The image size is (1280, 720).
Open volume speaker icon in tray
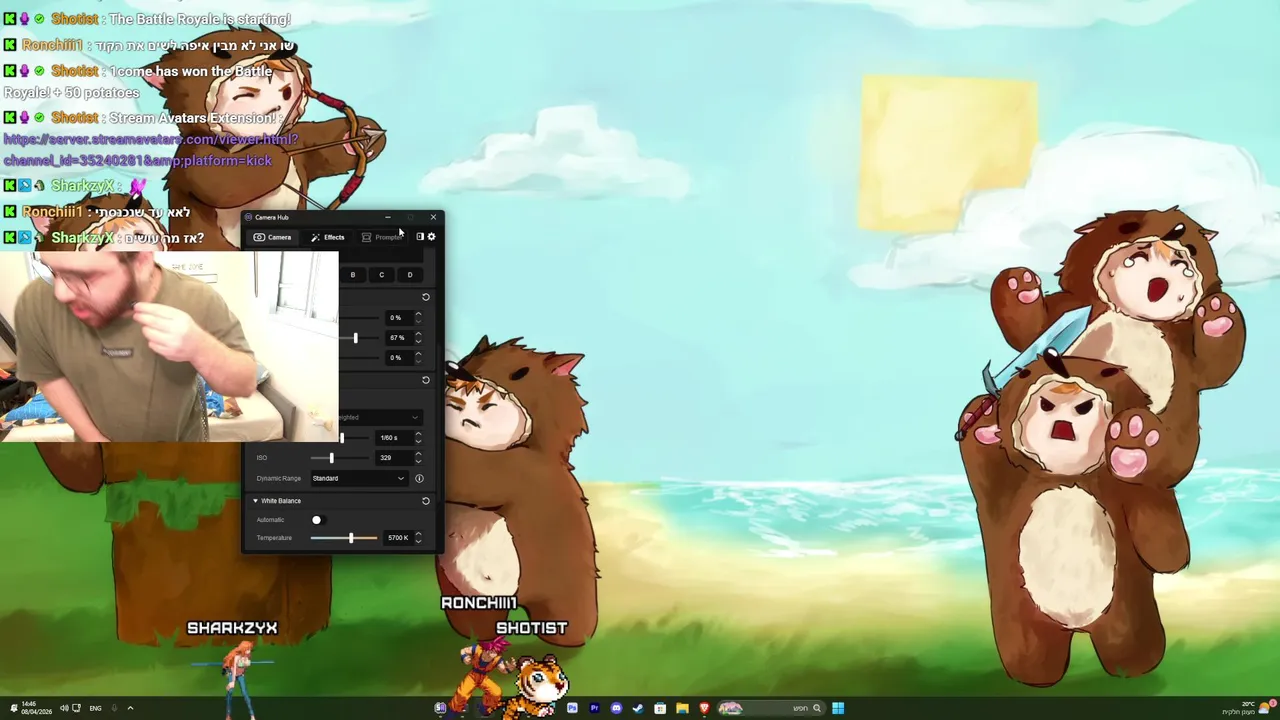[x=64, y=708]
